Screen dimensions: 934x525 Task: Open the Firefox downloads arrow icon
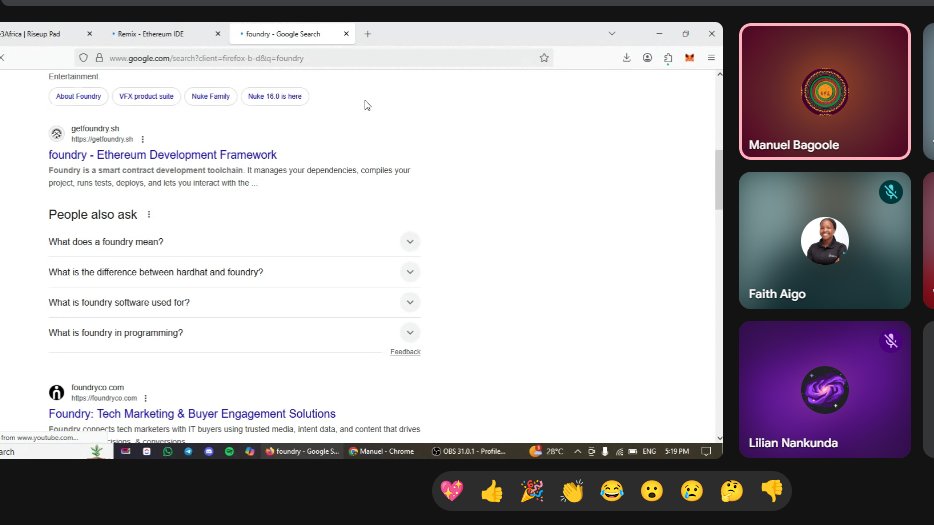pos(627,58)
